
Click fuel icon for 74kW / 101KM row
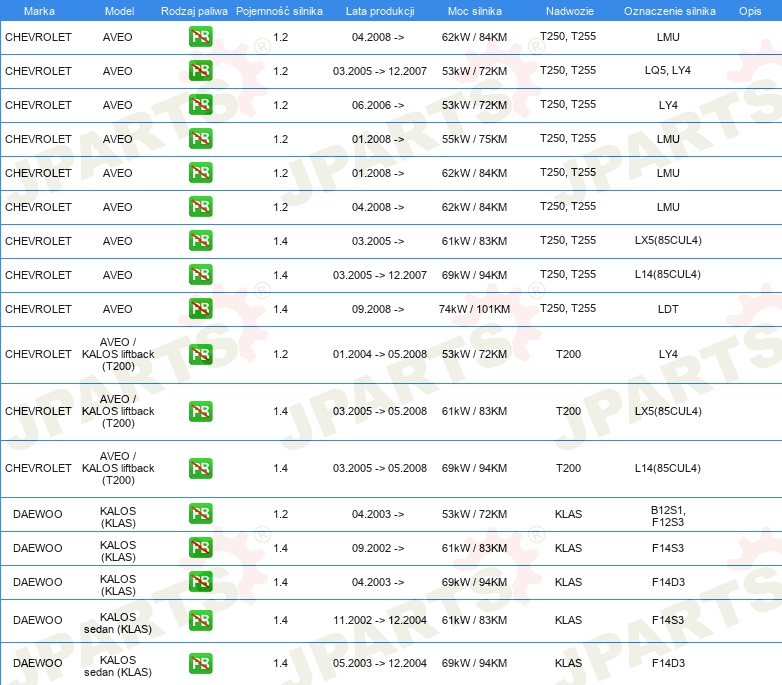click(x=200, y=309)
